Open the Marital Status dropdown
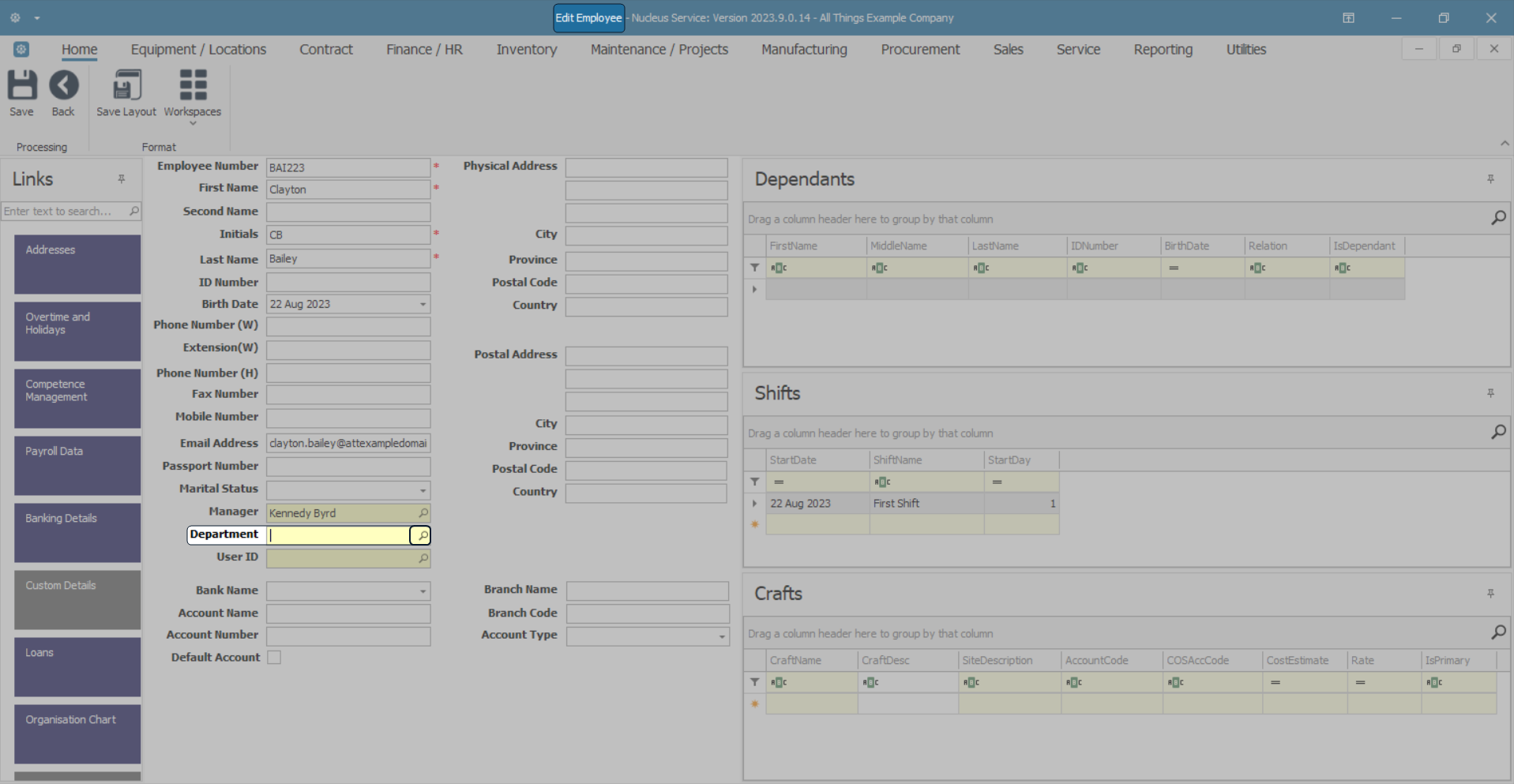 tap(423, 490)
